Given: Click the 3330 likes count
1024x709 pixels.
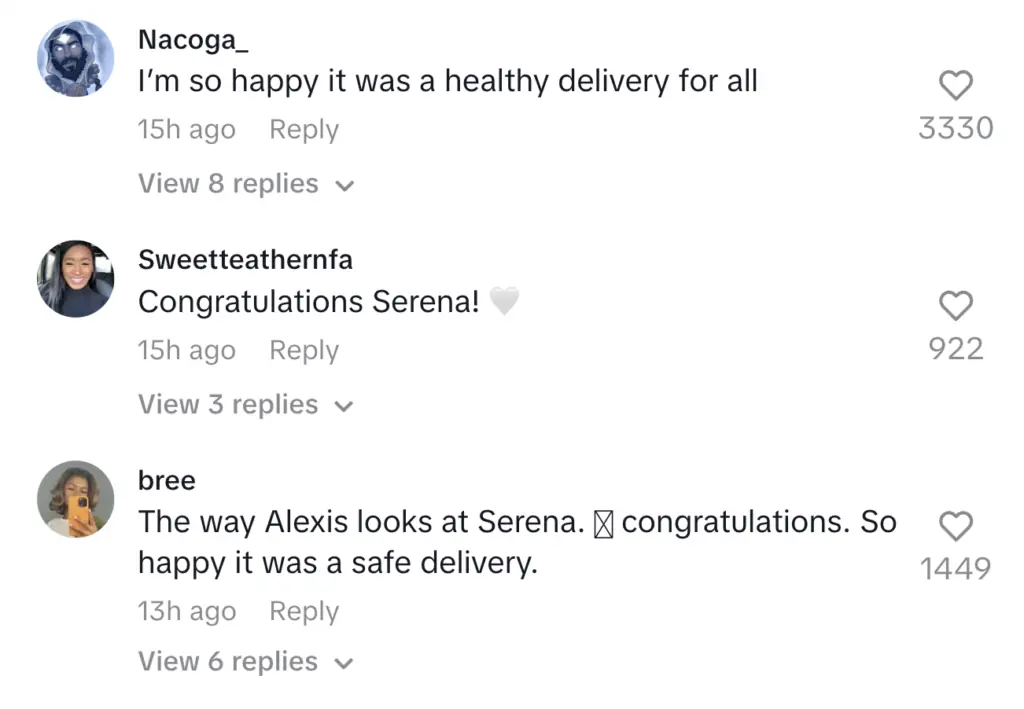Looking at the screenshot, I should [956, 128].
